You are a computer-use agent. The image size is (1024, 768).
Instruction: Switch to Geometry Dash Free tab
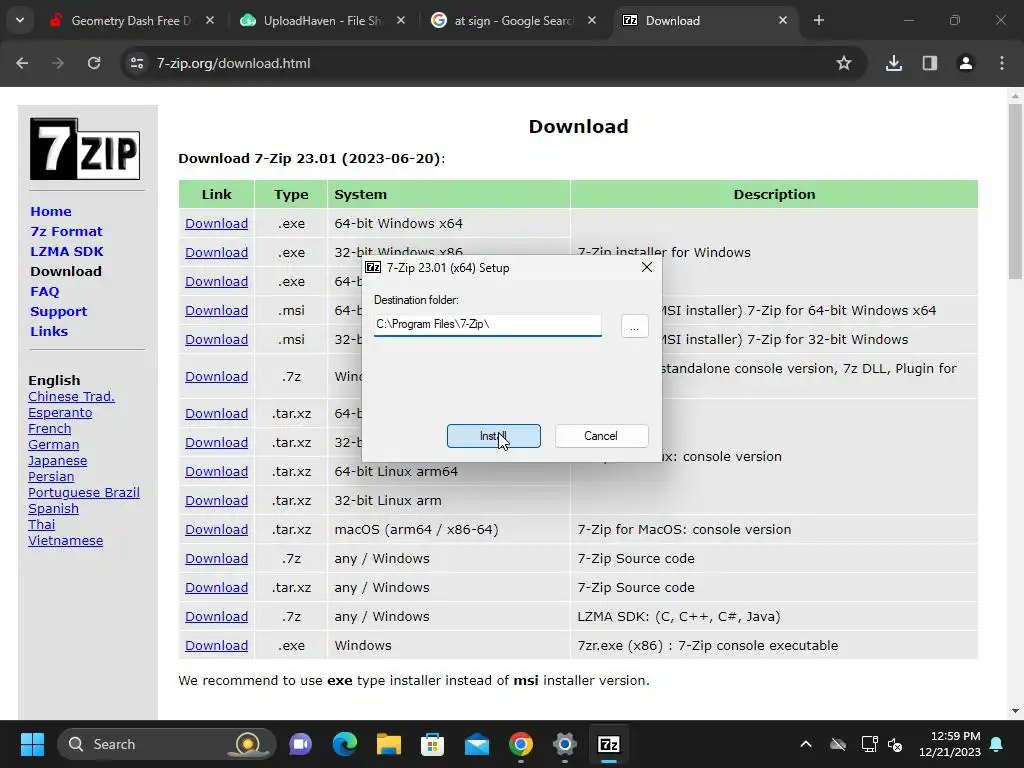tap(131, 21)
